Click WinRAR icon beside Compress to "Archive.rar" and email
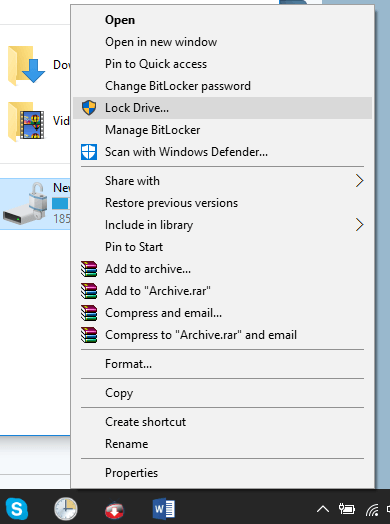This screenshot has height=524, width=390. (89, 335)
